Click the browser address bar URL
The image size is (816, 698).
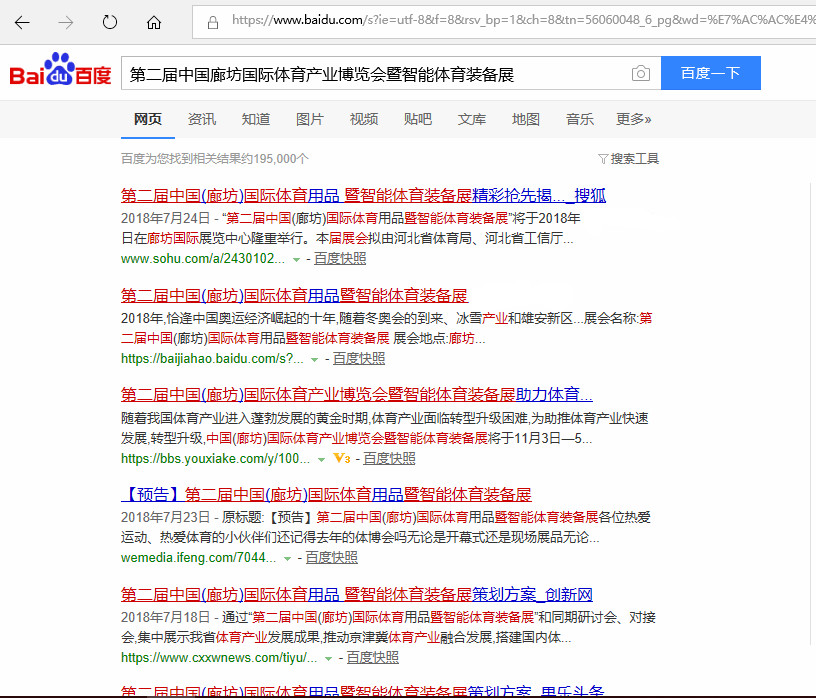(523, 21)
